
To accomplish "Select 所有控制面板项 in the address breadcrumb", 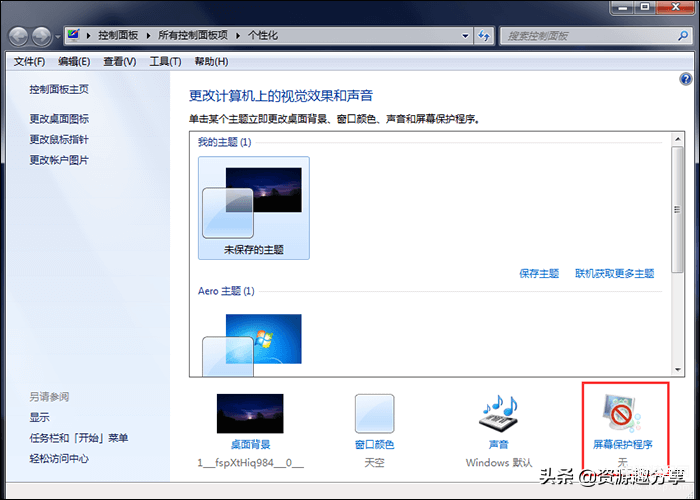I will (193, 35).
